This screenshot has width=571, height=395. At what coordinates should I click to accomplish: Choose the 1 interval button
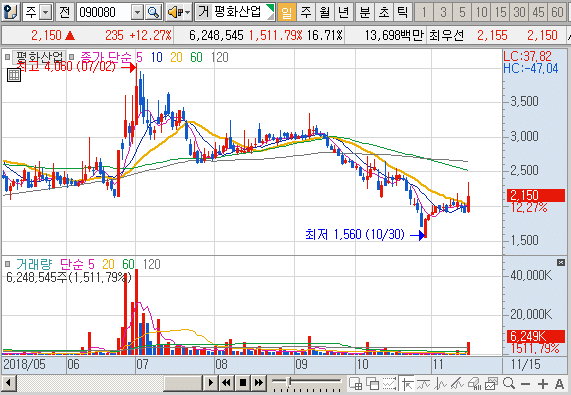click(424, 12)
